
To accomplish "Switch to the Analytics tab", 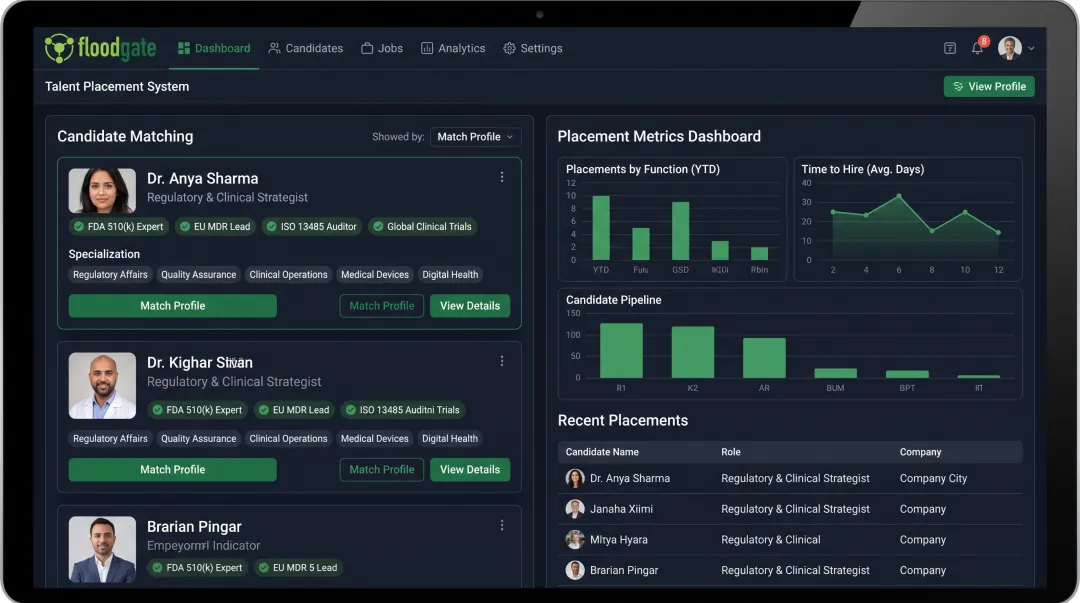I will [453, 48].
